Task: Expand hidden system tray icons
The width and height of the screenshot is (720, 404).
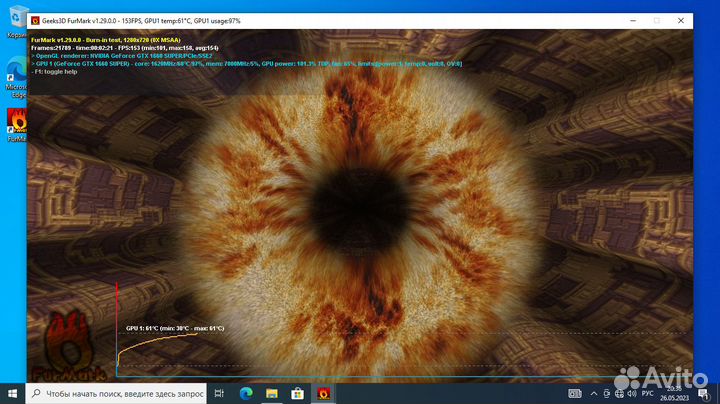Action: pyautogui.click(x=594, y=393)
